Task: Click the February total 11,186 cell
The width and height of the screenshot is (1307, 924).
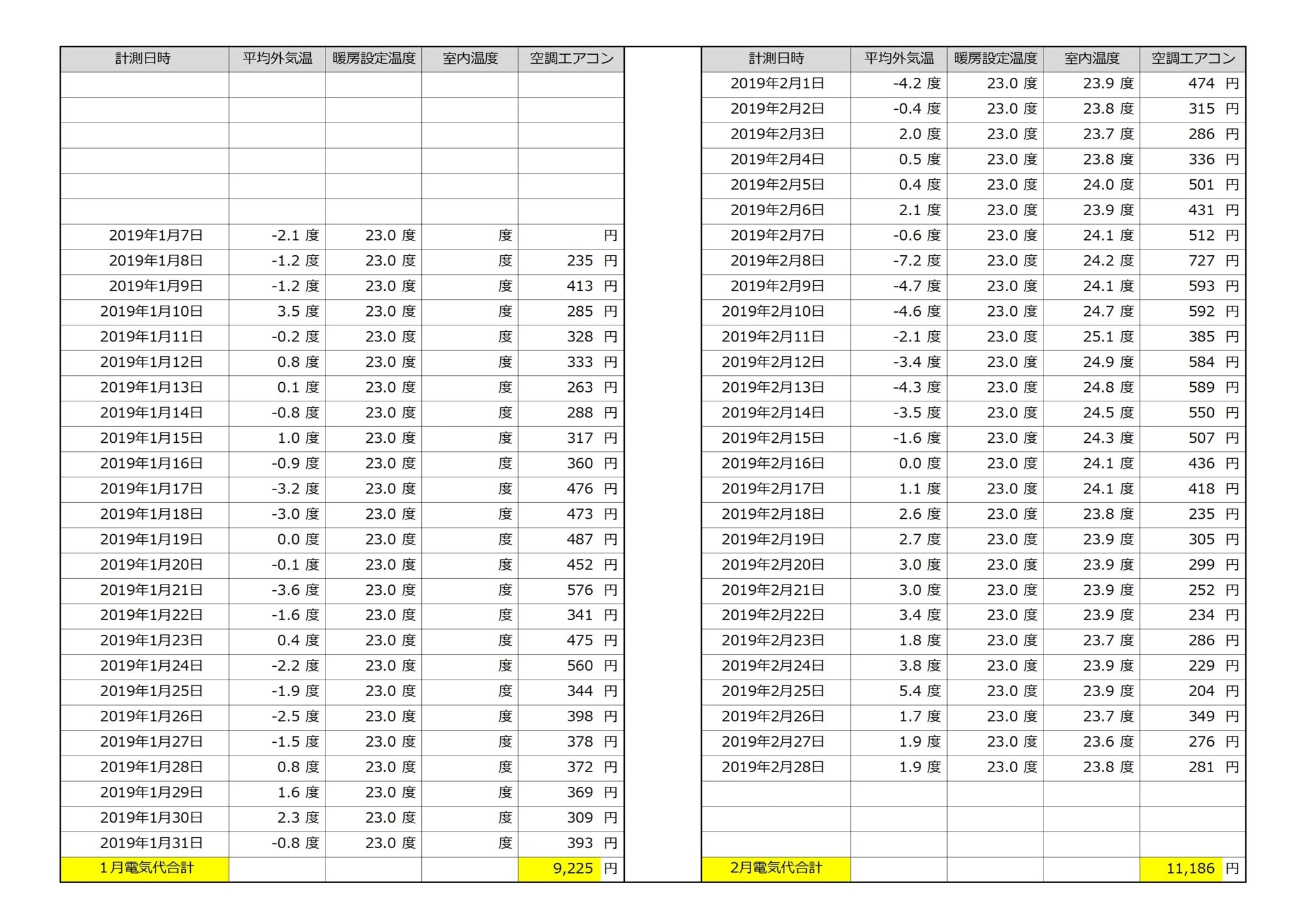Action: (1192, 869)
